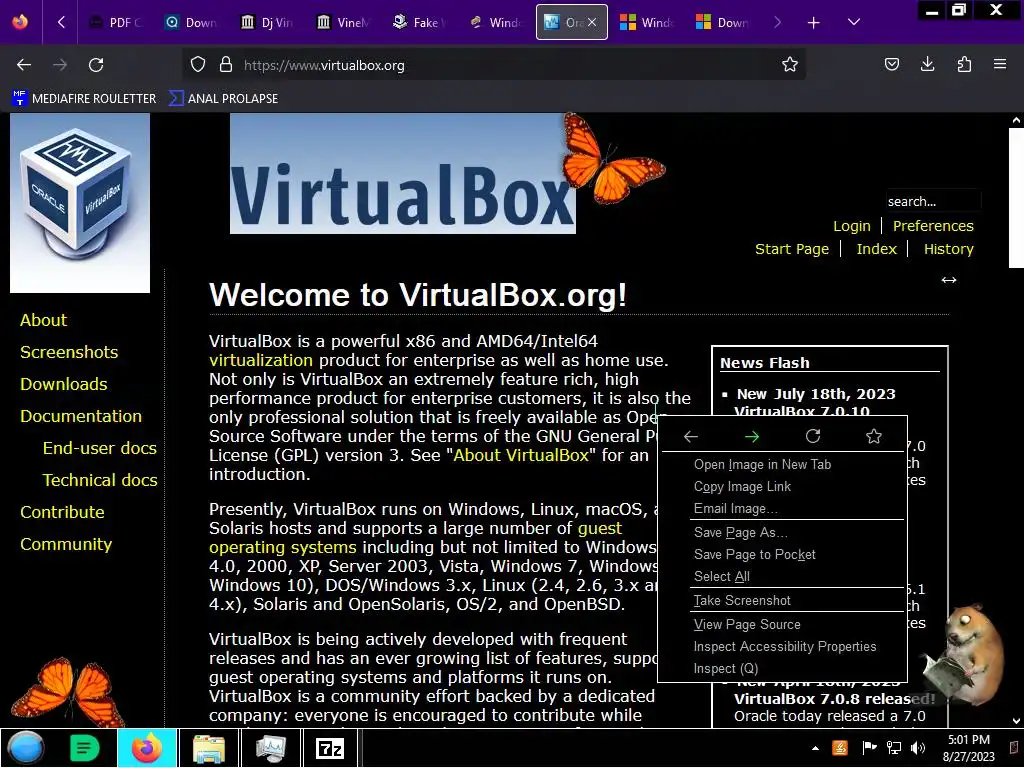Switch to the PDF tab

[116, 22]
